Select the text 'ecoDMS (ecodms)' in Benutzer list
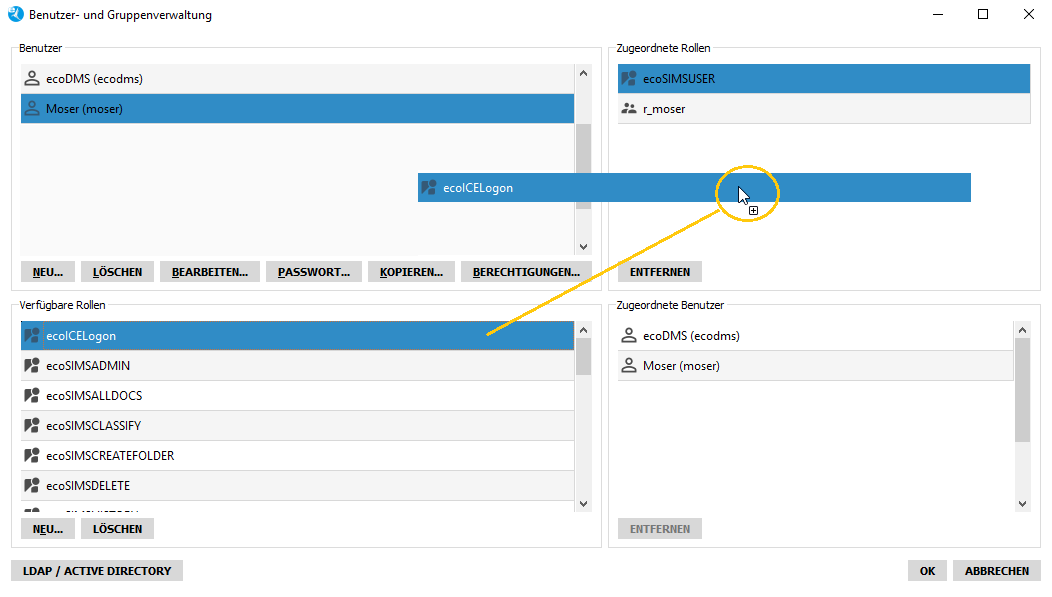Viewport: 1052px width, 597px height. pos(95,79)
